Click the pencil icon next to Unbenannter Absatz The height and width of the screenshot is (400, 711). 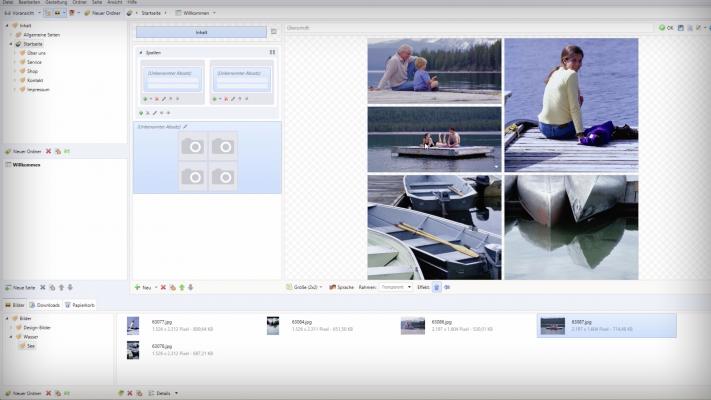tap(185, 127)
